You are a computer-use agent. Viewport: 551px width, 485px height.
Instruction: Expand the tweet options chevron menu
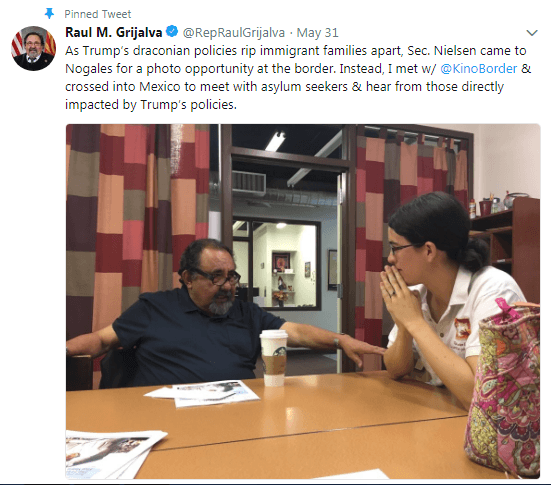532,33
